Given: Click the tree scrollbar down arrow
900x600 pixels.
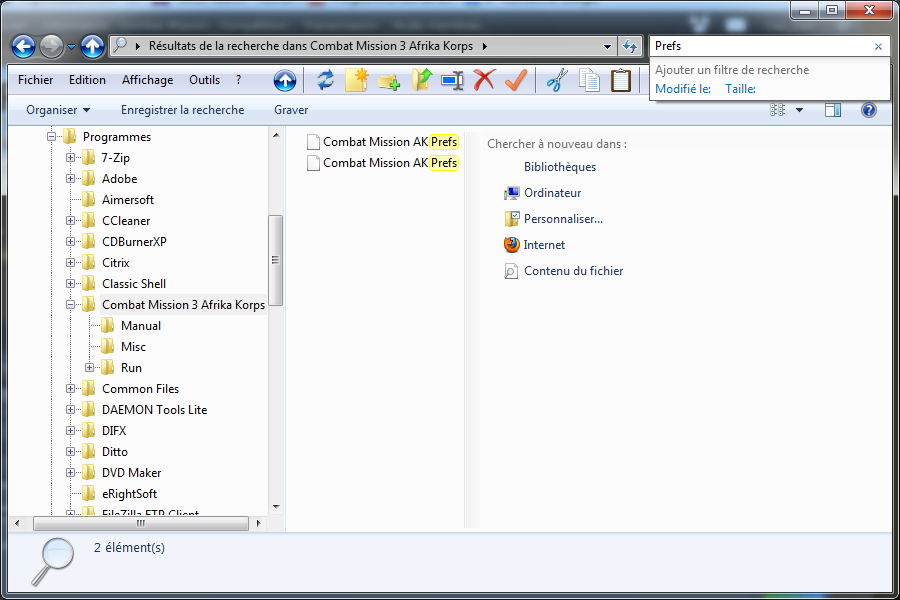Looking at the screenshot, I should point(276,506).
